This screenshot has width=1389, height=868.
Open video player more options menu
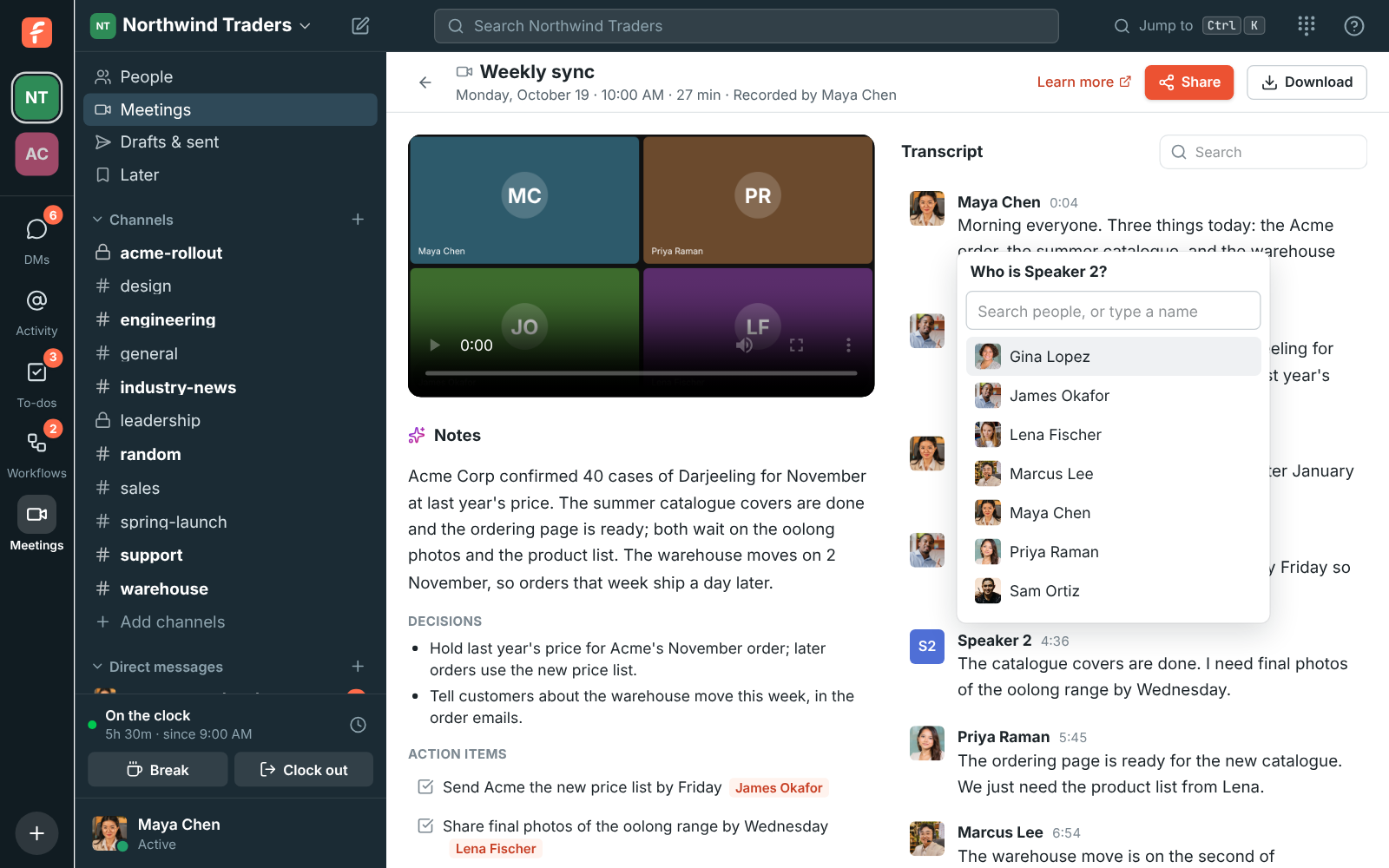[x=848, y=345]
